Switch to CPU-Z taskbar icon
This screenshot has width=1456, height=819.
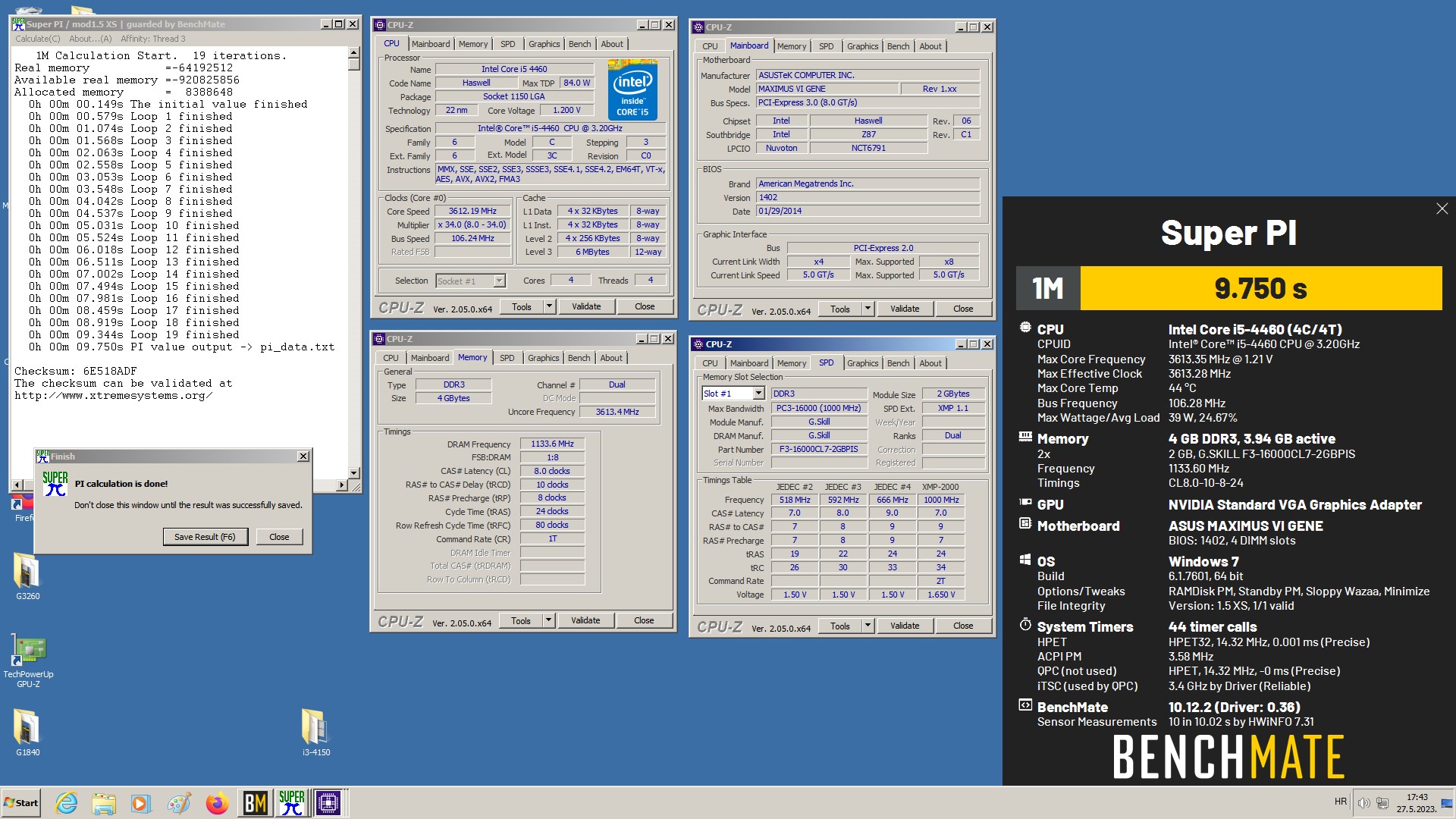click(329, 803)
